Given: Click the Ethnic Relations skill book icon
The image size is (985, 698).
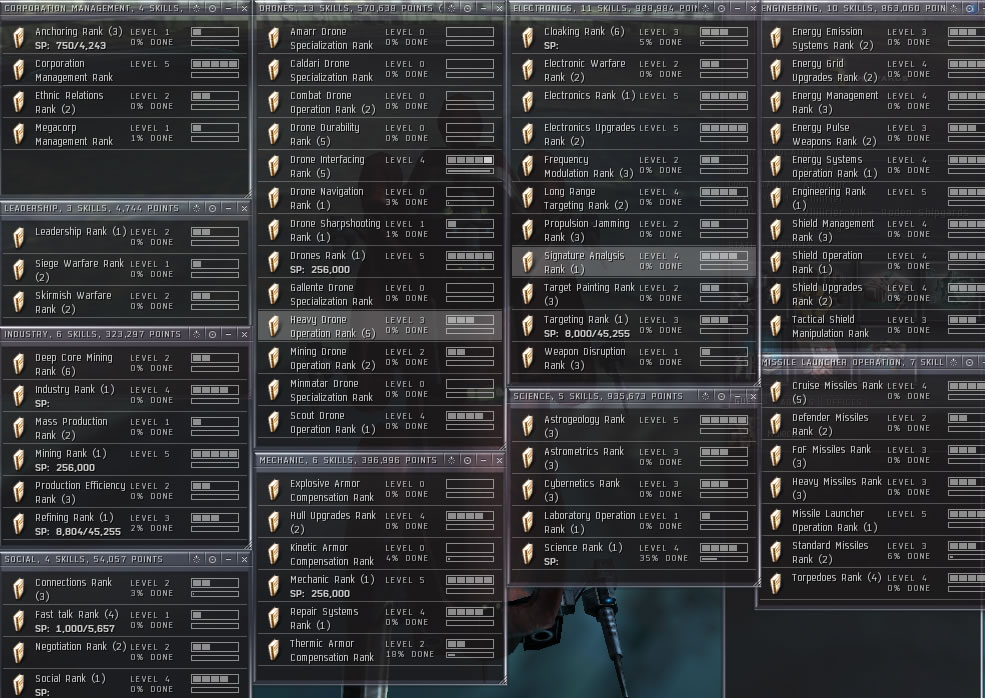Looking at the screenshot, I should 19,102.
